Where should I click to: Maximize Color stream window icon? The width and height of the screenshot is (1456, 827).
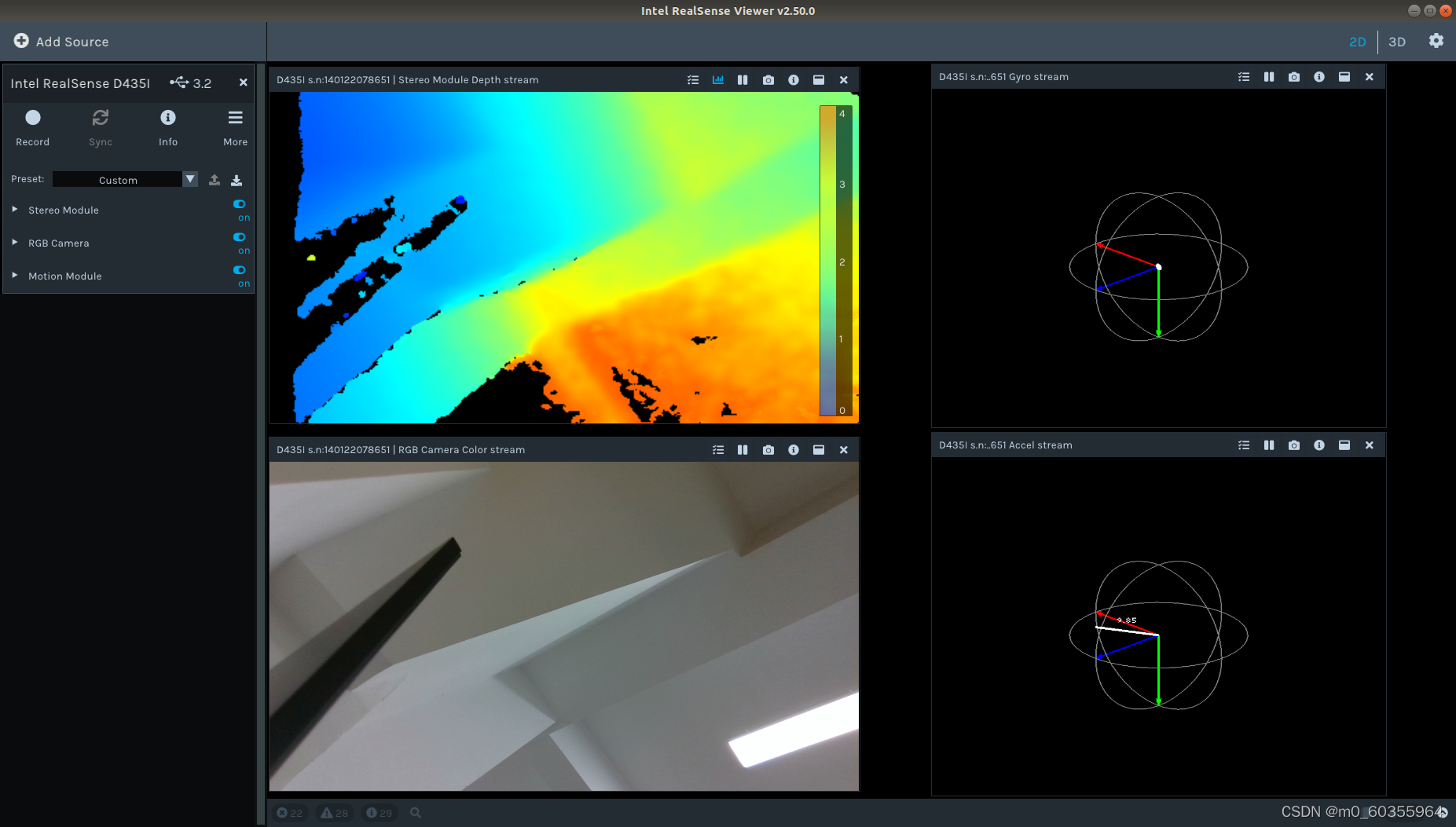(819, 450)
